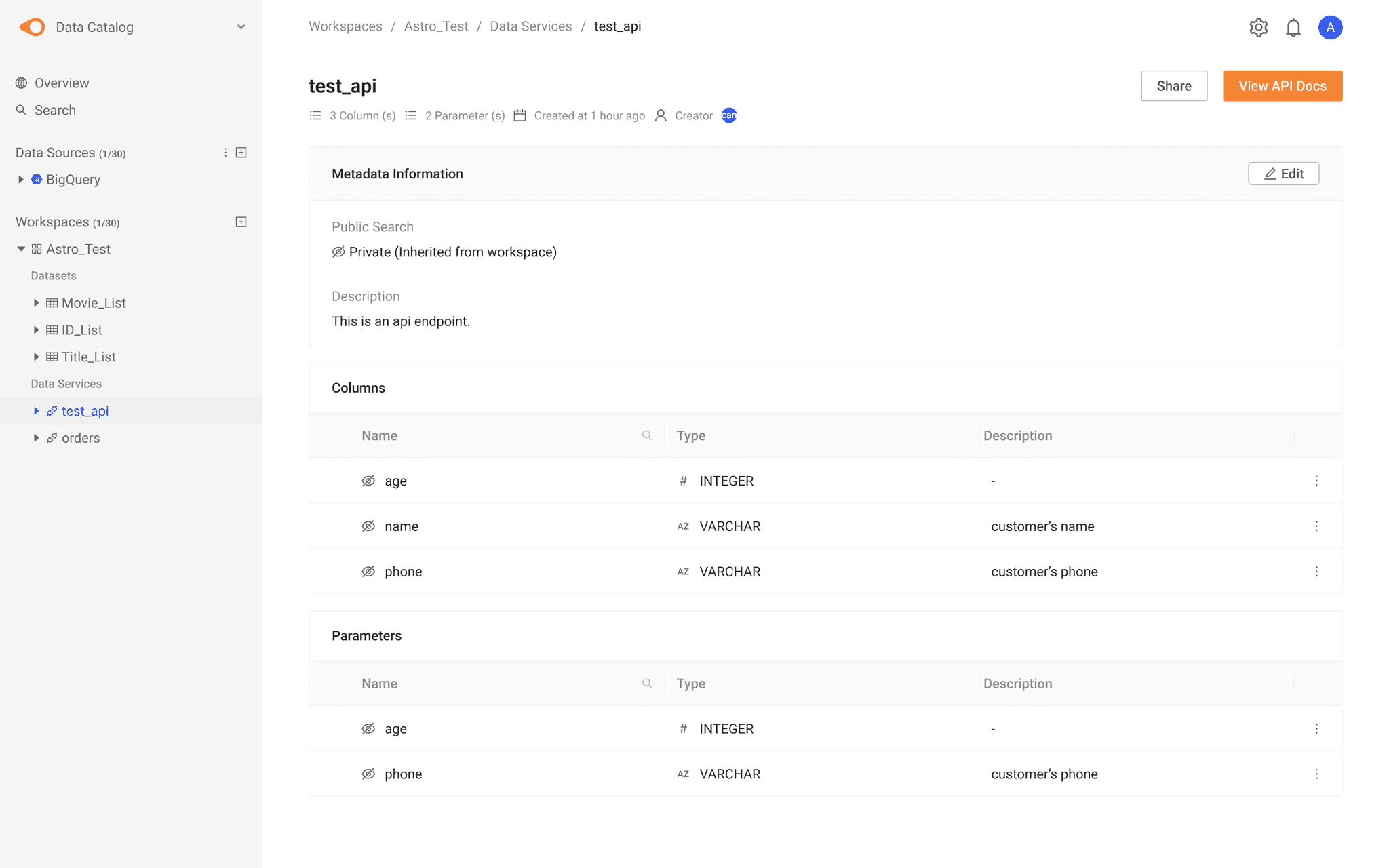
Task: Open row menu for phone parameter
Action: (x=1316, y=774)
